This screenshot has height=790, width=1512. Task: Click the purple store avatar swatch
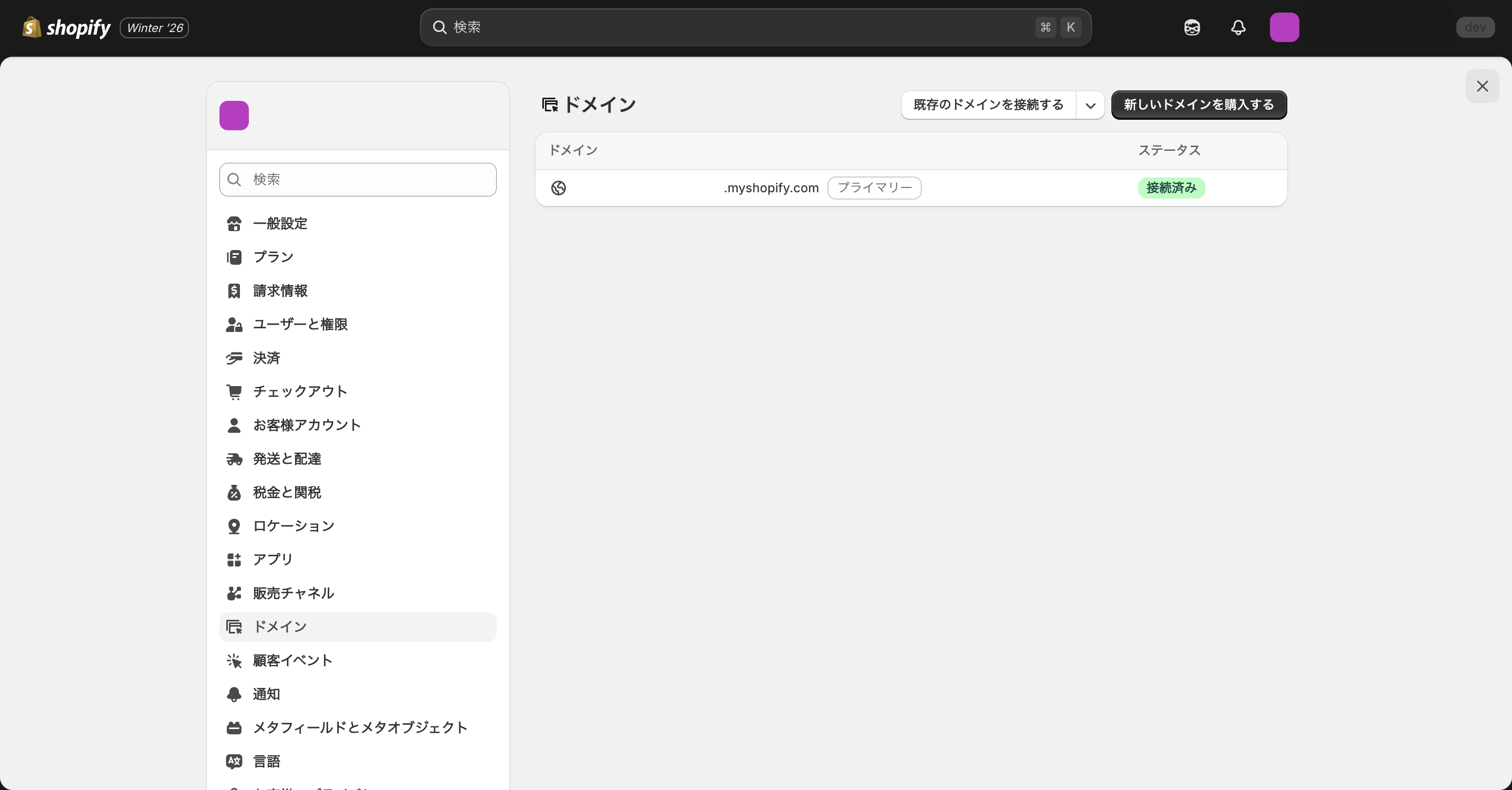pos(234,115)
